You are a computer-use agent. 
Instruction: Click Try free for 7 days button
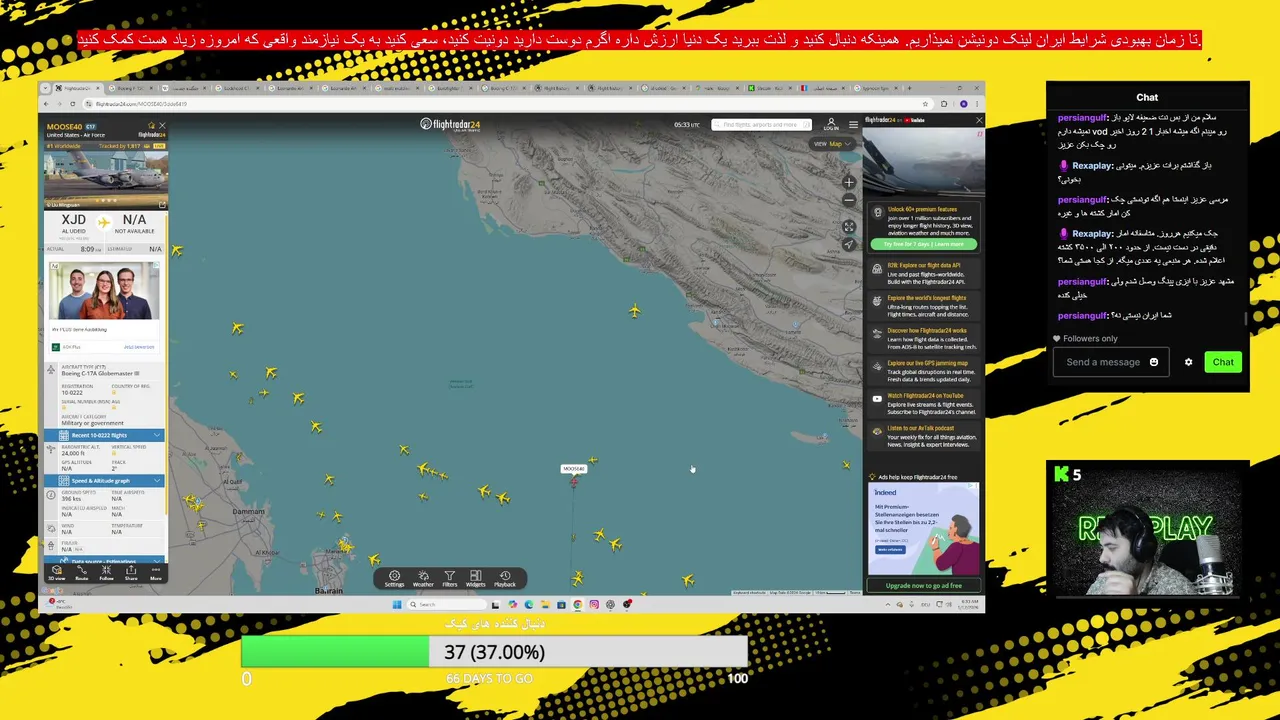[x=923, y=244]
